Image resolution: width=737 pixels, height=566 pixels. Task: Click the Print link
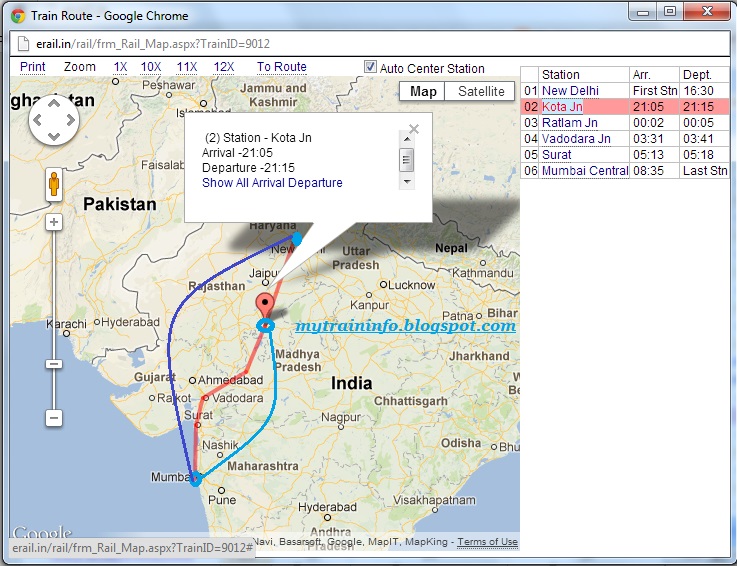(x=33, y=67)
